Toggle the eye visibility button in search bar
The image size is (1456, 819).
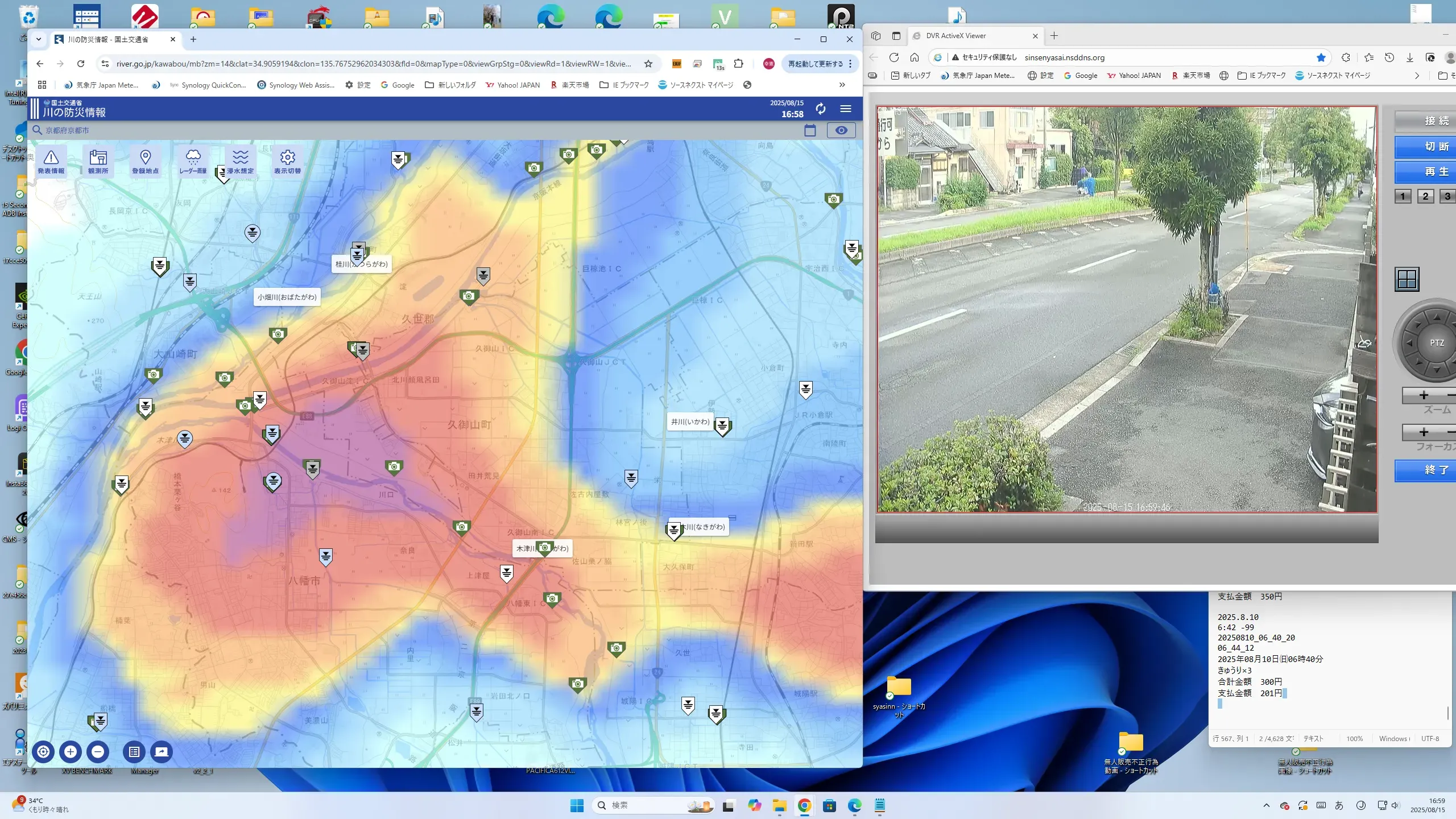tap(841, 130)
